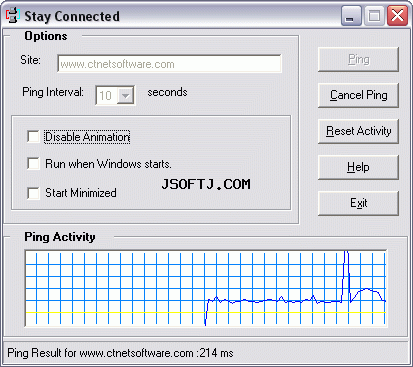Image resolution: width=413 pixels, height=367 pixels.
Task: Check the Start Minimized option
Action: point(33,193)
